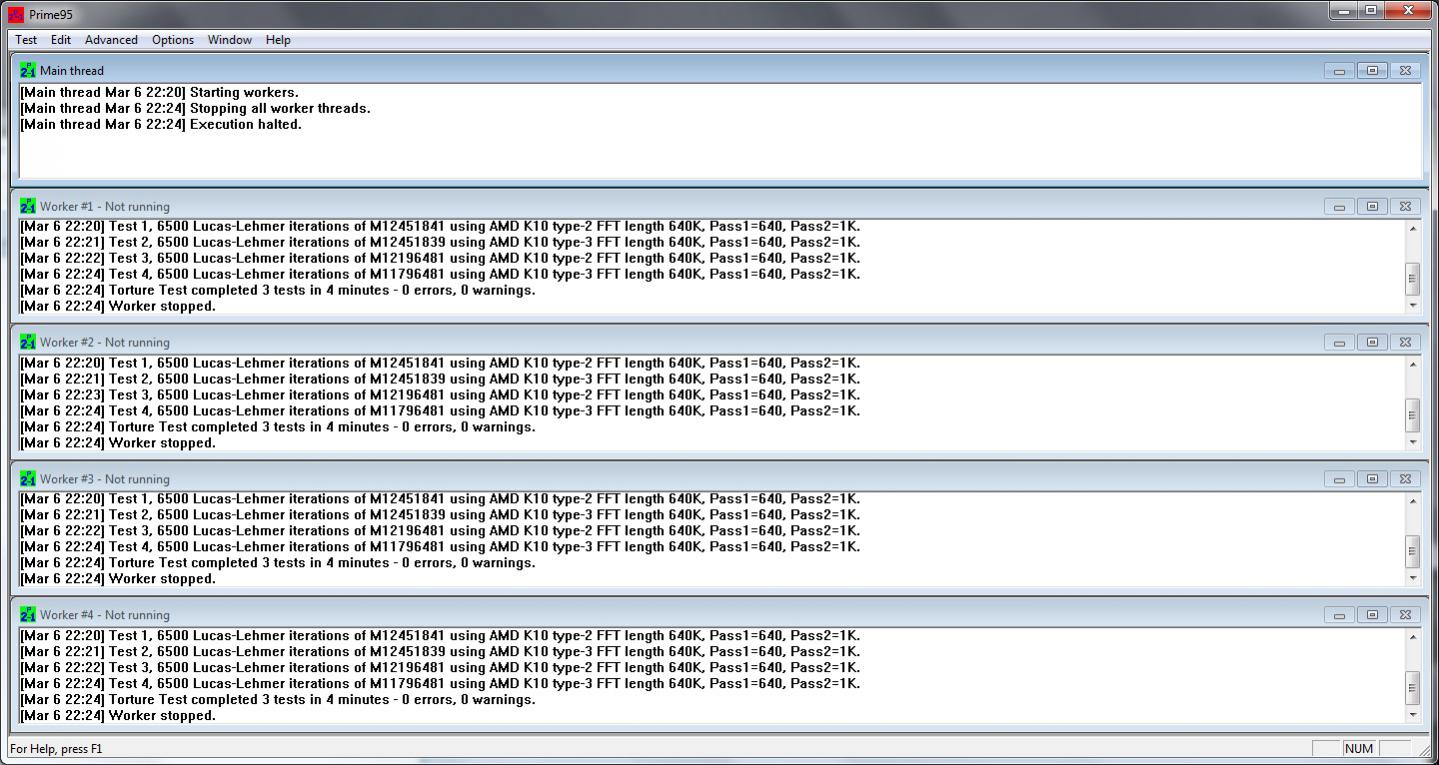Minimize the Worker #3 child window
This screenshot has width=1439, height=765.
pos(1339,478)
